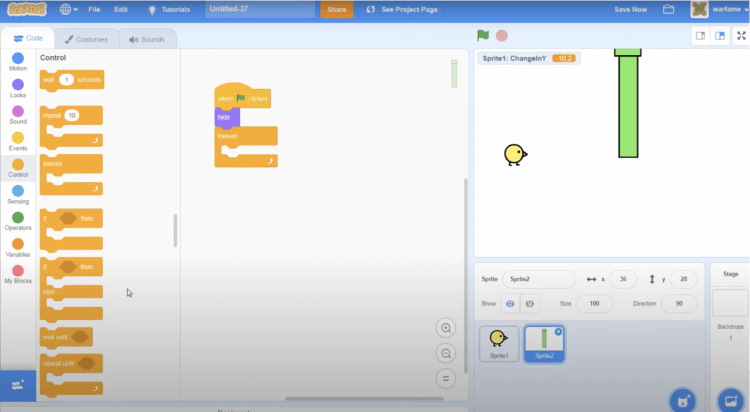Zoom in the code workspace
Image resolution: width=750 pixels, height=412 pixels.
(x=446, y=328)
